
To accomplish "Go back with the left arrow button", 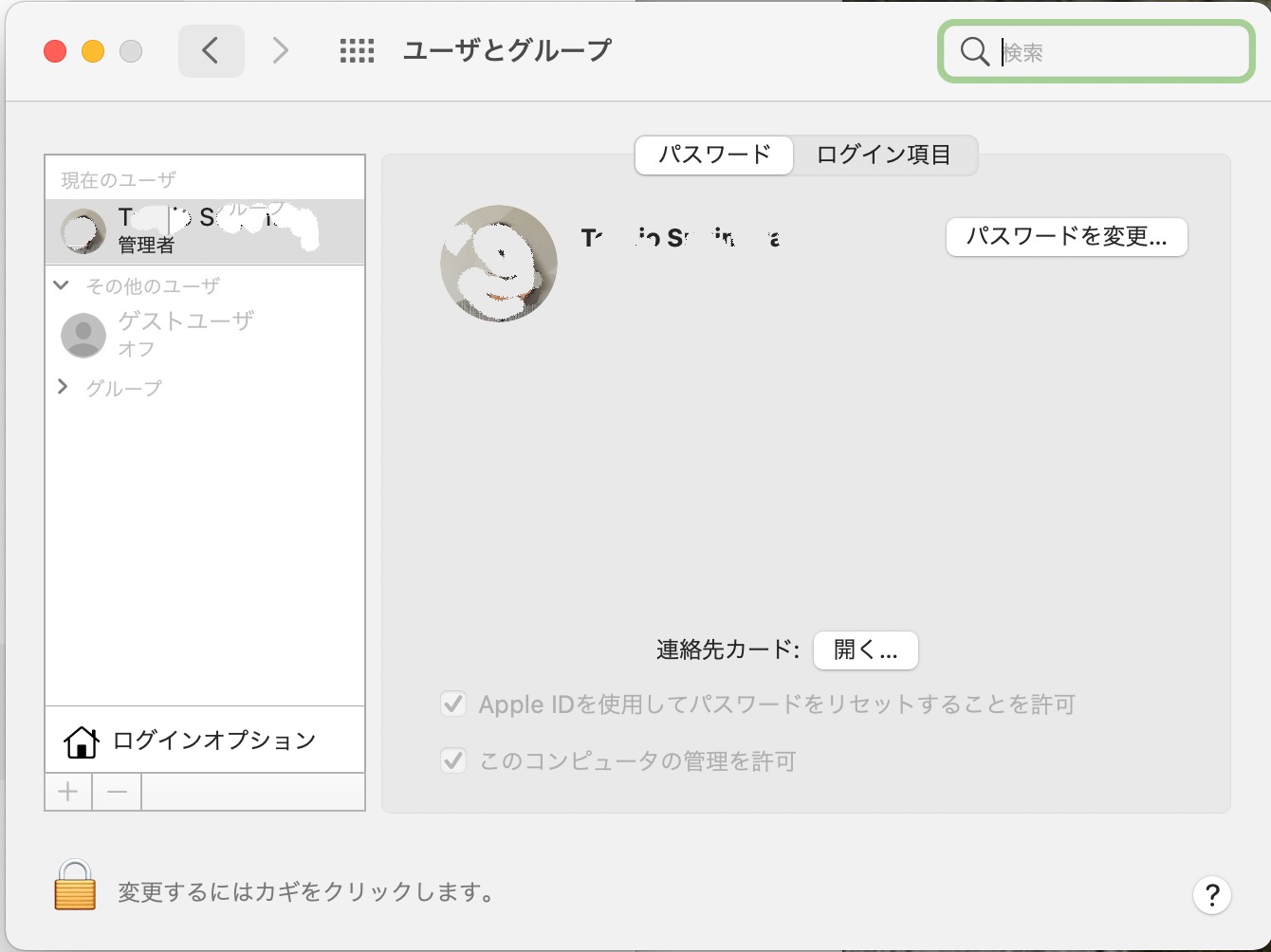I will 211,50.
